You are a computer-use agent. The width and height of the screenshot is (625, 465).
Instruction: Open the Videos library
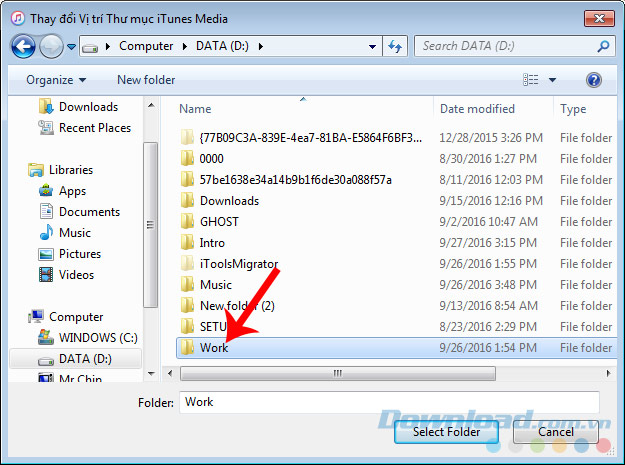(x=66, y=275)
